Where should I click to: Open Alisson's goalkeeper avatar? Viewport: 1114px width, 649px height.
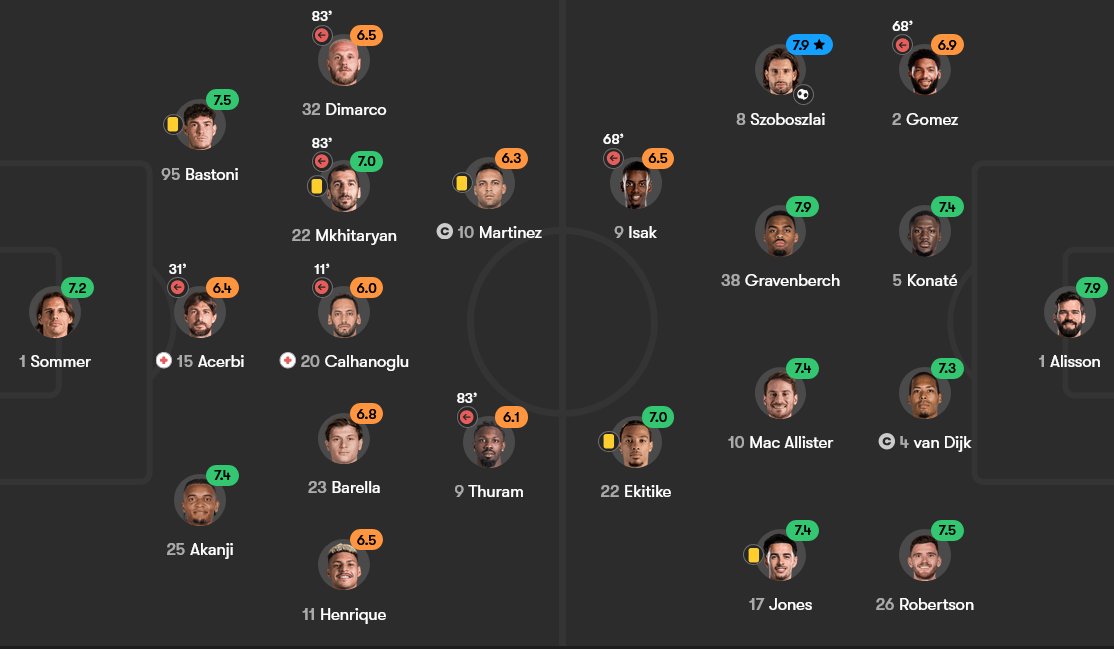pos(1069,312)
